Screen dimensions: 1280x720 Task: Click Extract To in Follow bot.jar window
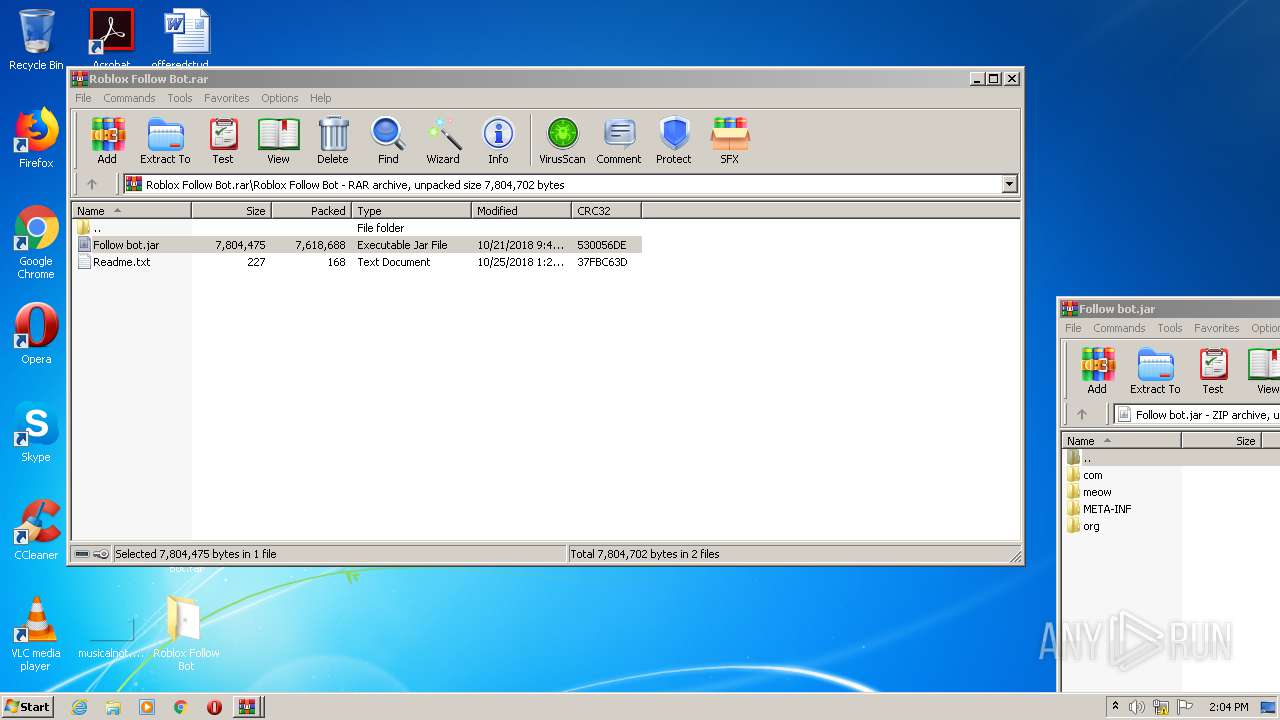(1155, 370)
